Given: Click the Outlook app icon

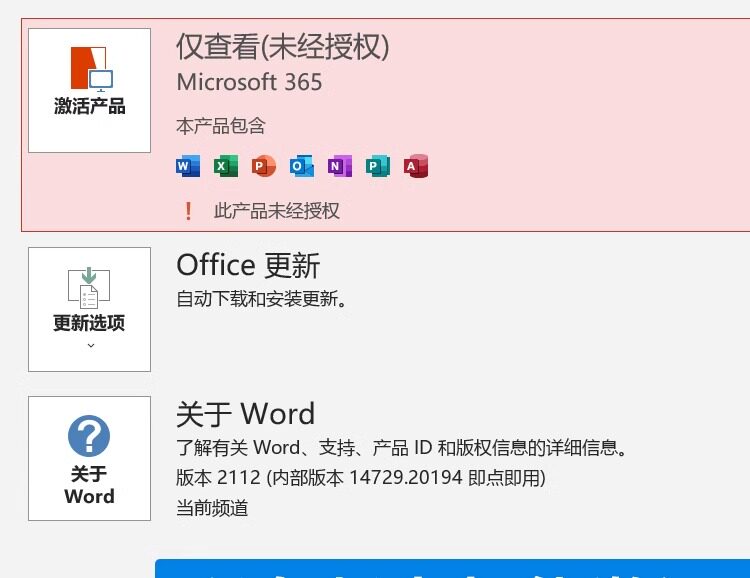Looking at the screenshot, I should click(302, 166).
